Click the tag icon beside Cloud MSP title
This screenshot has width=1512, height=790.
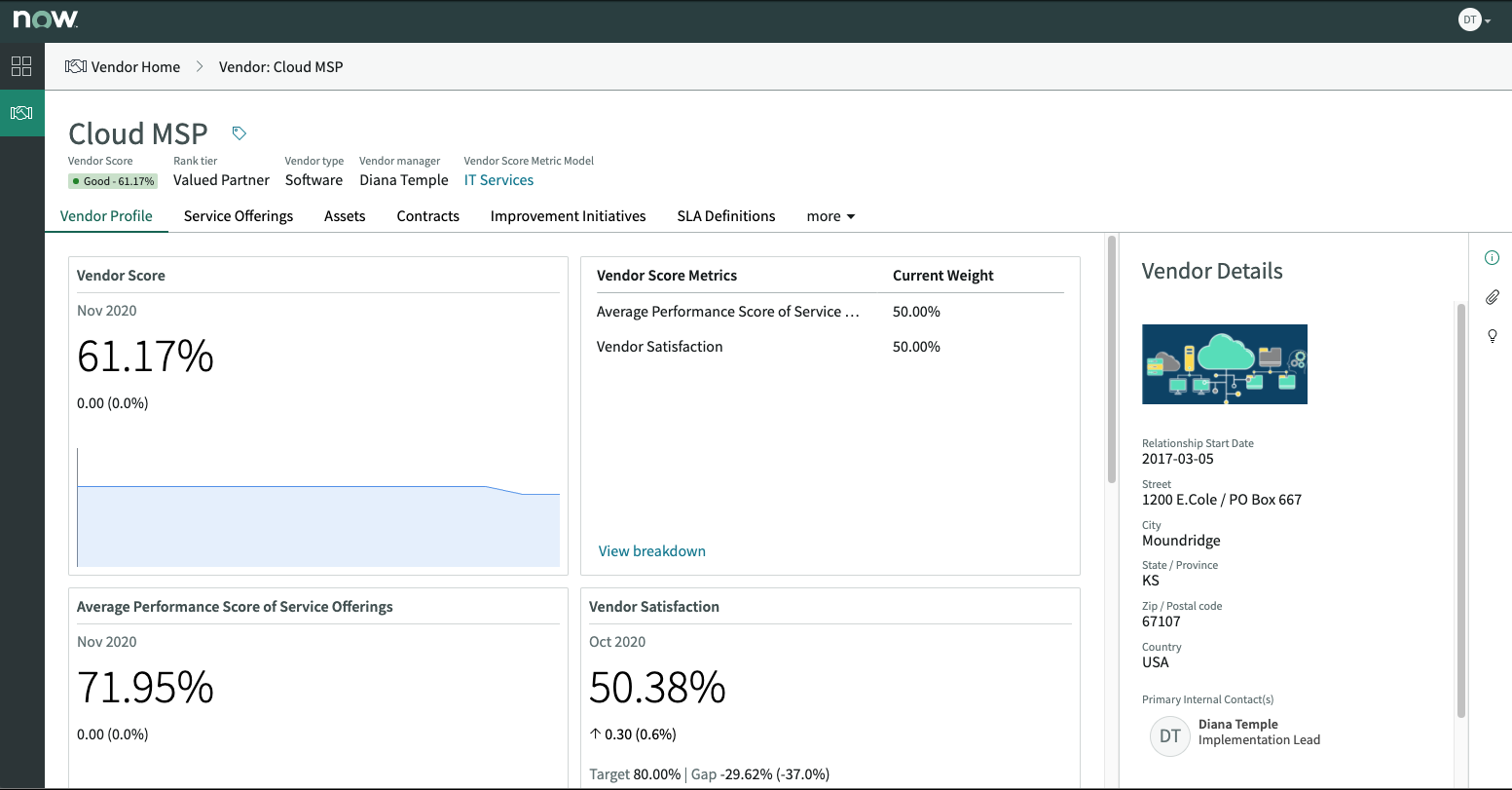(x=239, y=132)
